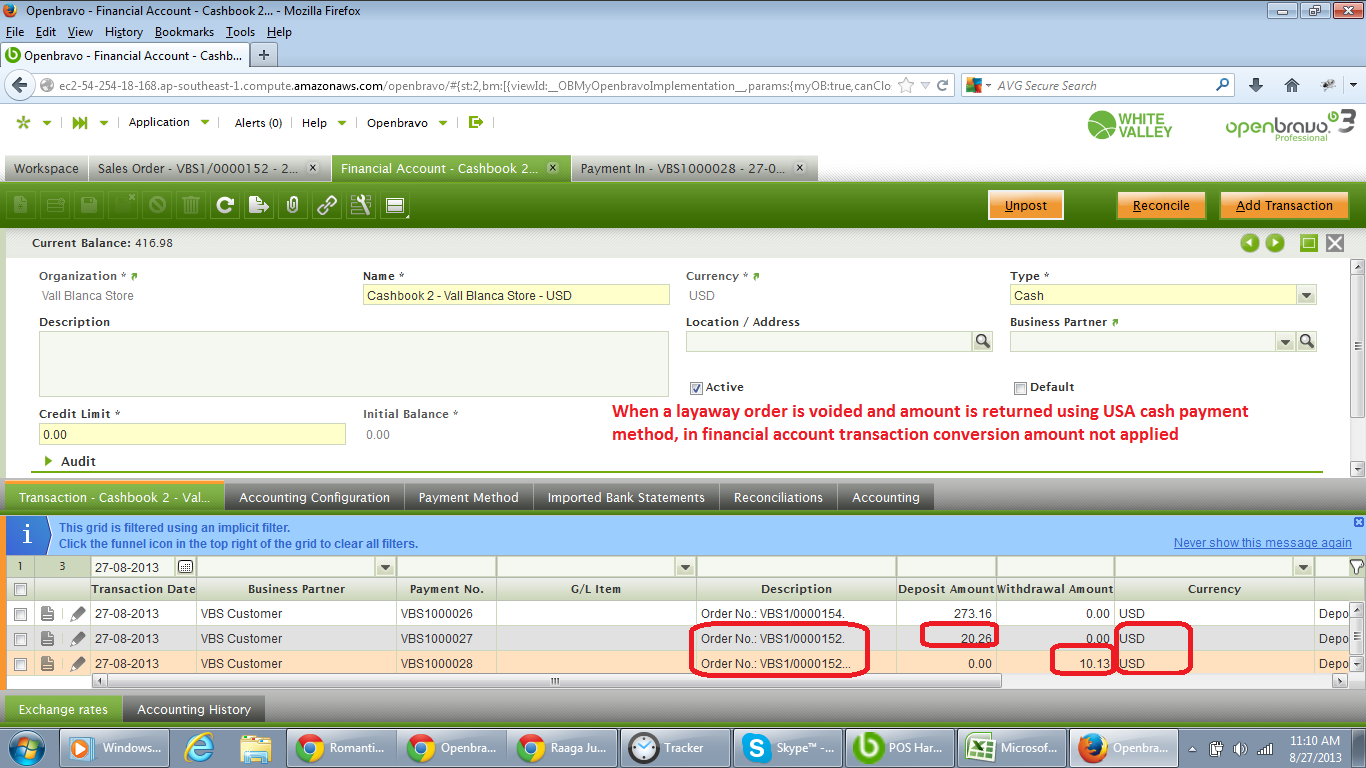This screenshot has width=1366, height=768.
Task: Click the Refresh icon in the green toolbar
Action: [x=225, y=206]
